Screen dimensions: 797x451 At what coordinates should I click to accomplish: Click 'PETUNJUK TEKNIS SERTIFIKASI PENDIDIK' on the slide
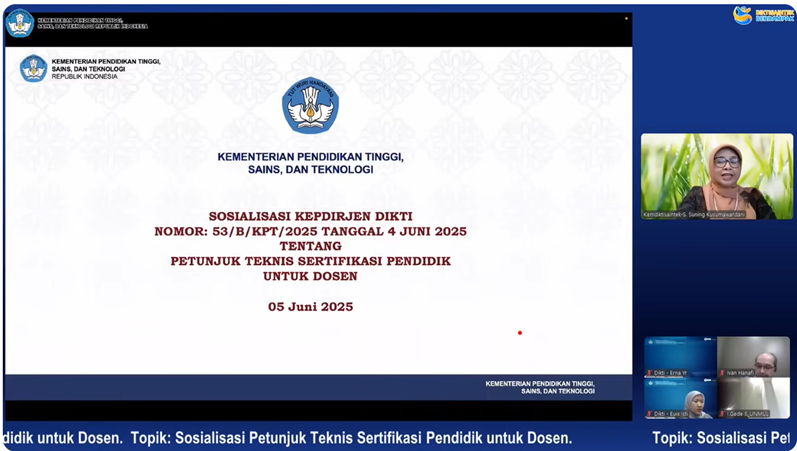[311, 261]
